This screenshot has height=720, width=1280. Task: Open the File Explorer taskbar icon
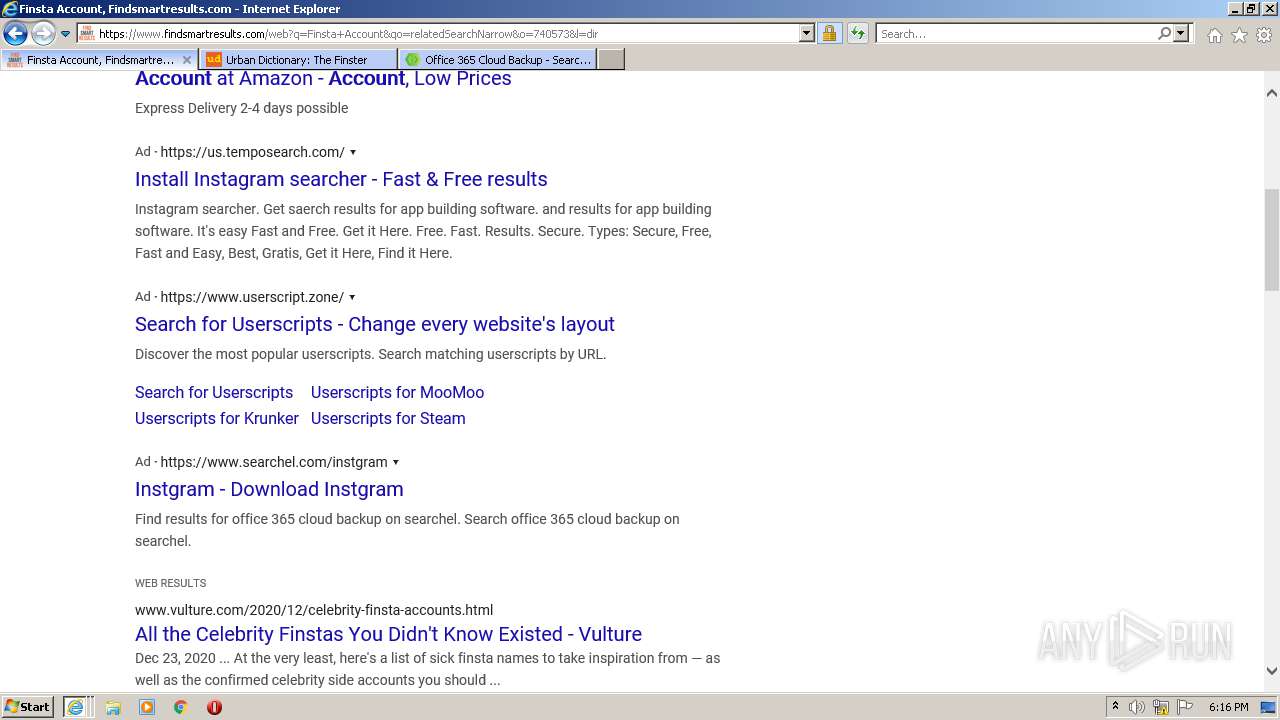pos(113,707)
